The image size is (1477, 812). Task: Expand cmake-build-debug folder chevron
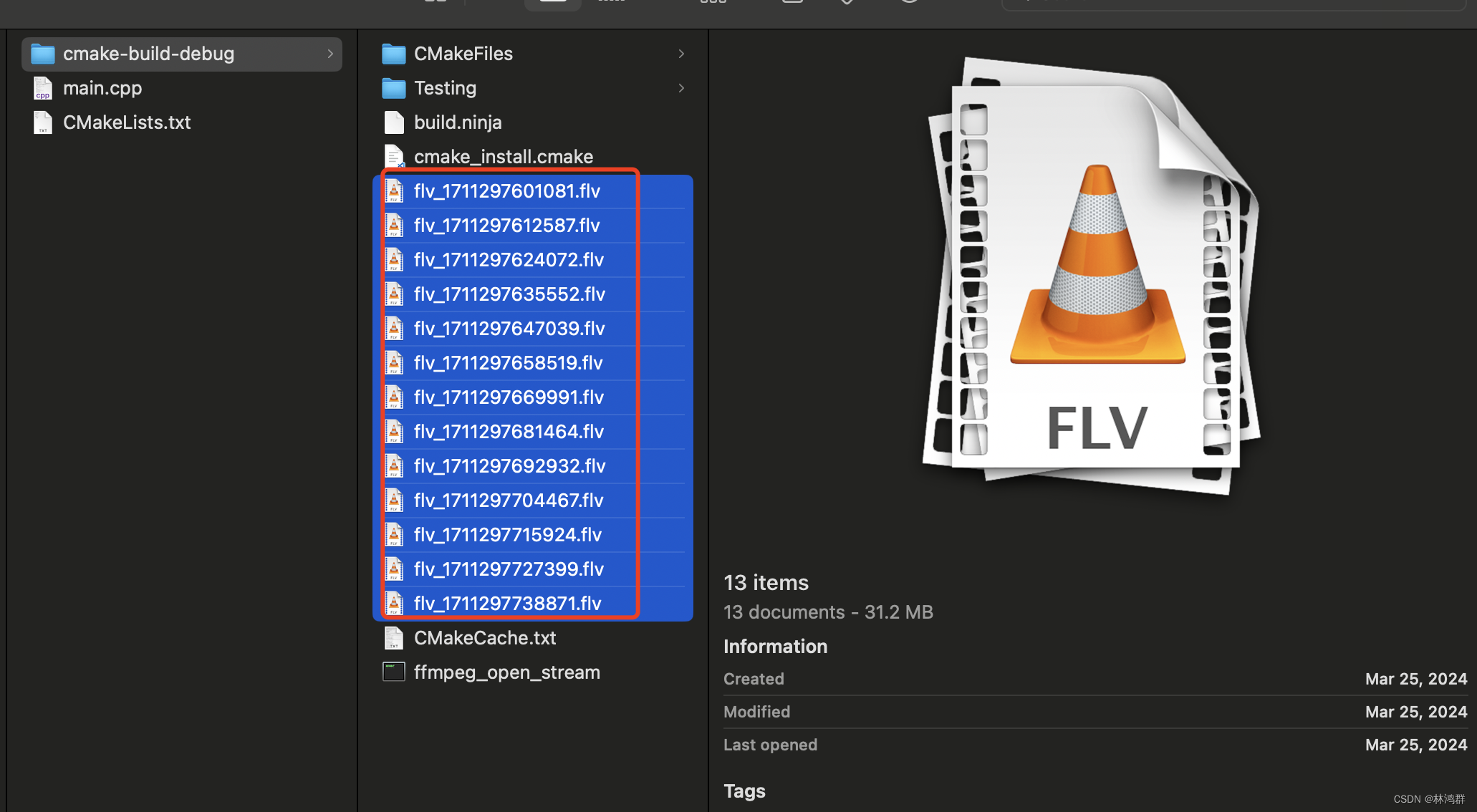tap(330, 54)
